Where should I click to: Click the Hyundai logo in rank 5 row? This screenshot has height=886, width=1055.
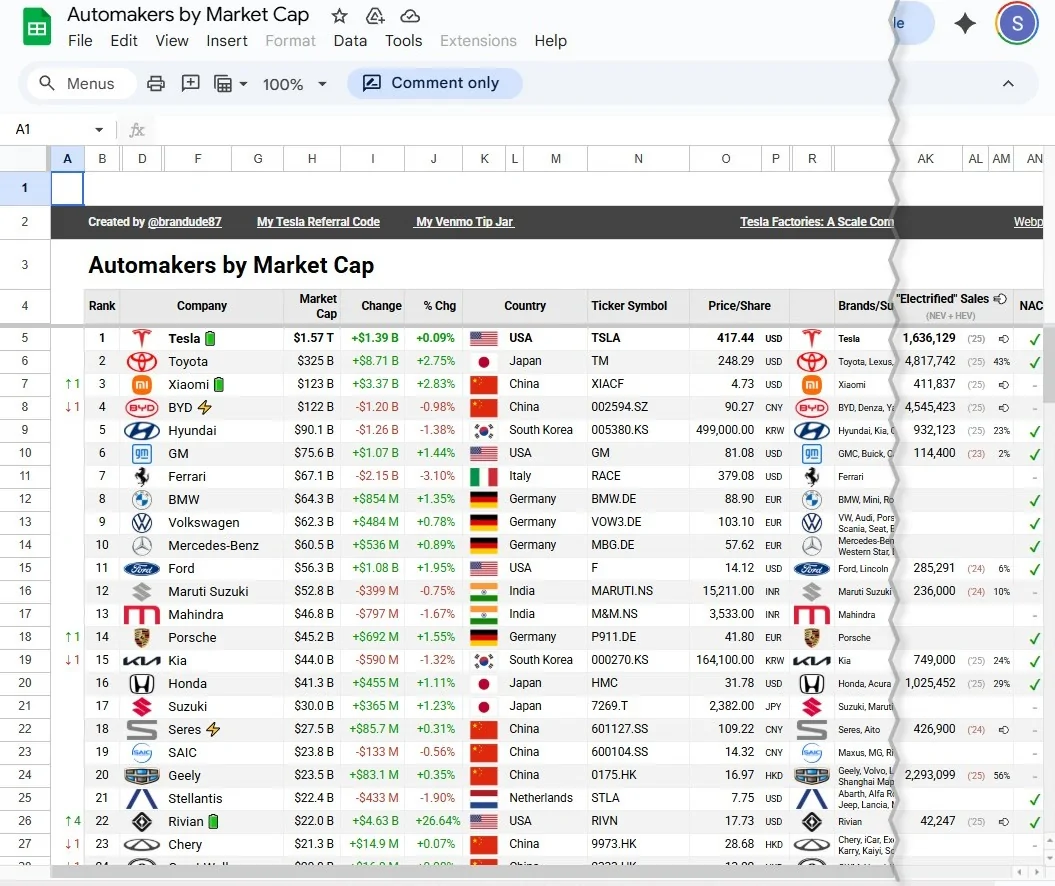coord(142,431)
